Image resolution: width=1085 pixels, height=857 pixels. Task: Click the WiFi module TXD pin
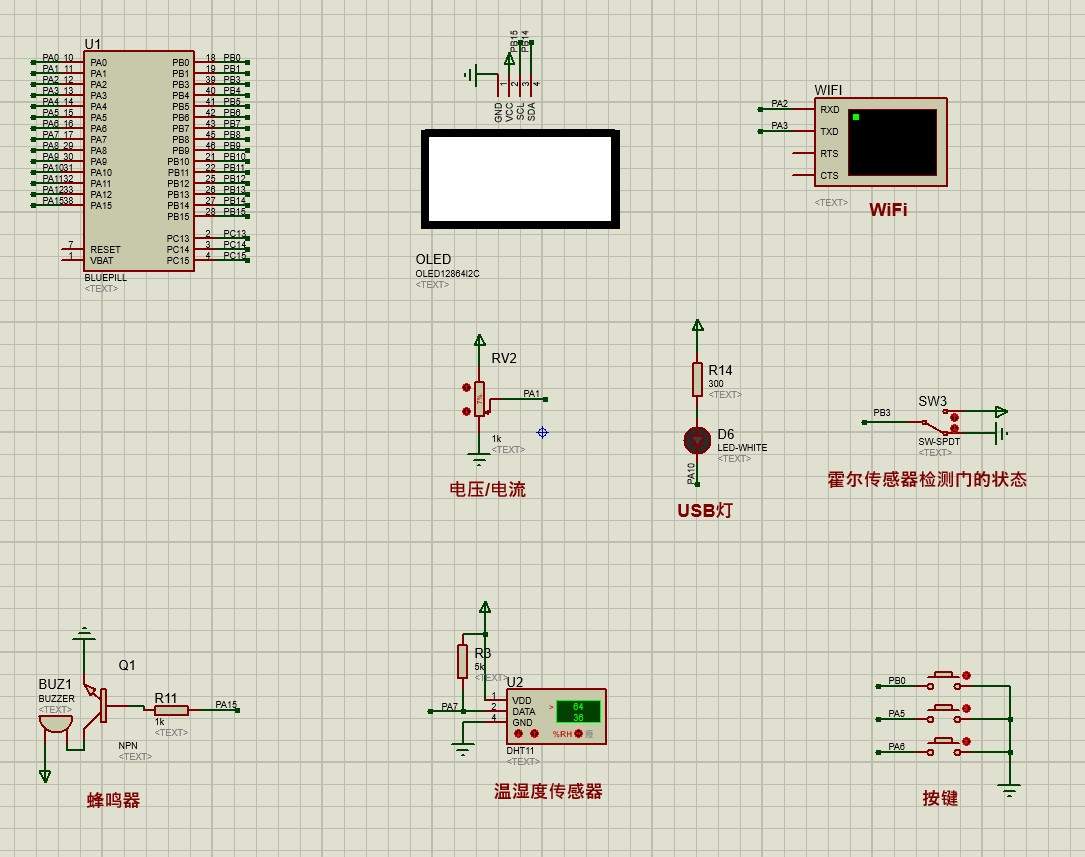[829, 131]
